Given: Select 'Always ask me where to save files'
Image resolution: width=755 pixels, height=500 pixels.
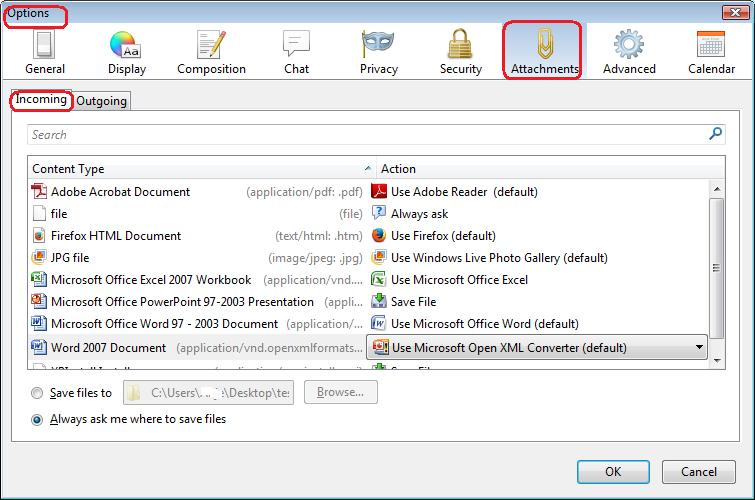Looking at the screenshot, I should [x=37, y=420].
